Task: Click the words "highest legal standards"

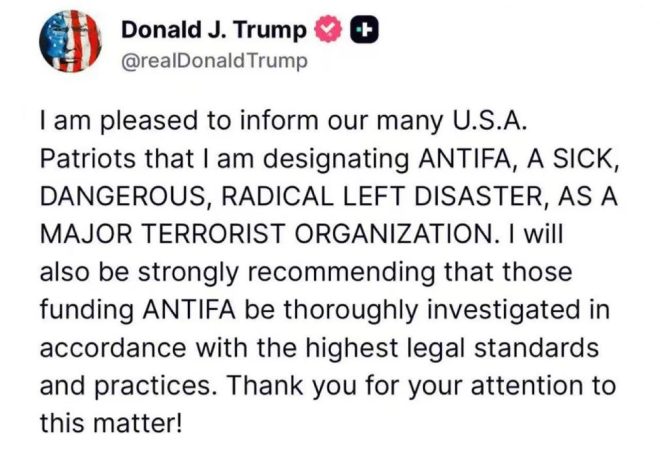Action: pos(452,349)
